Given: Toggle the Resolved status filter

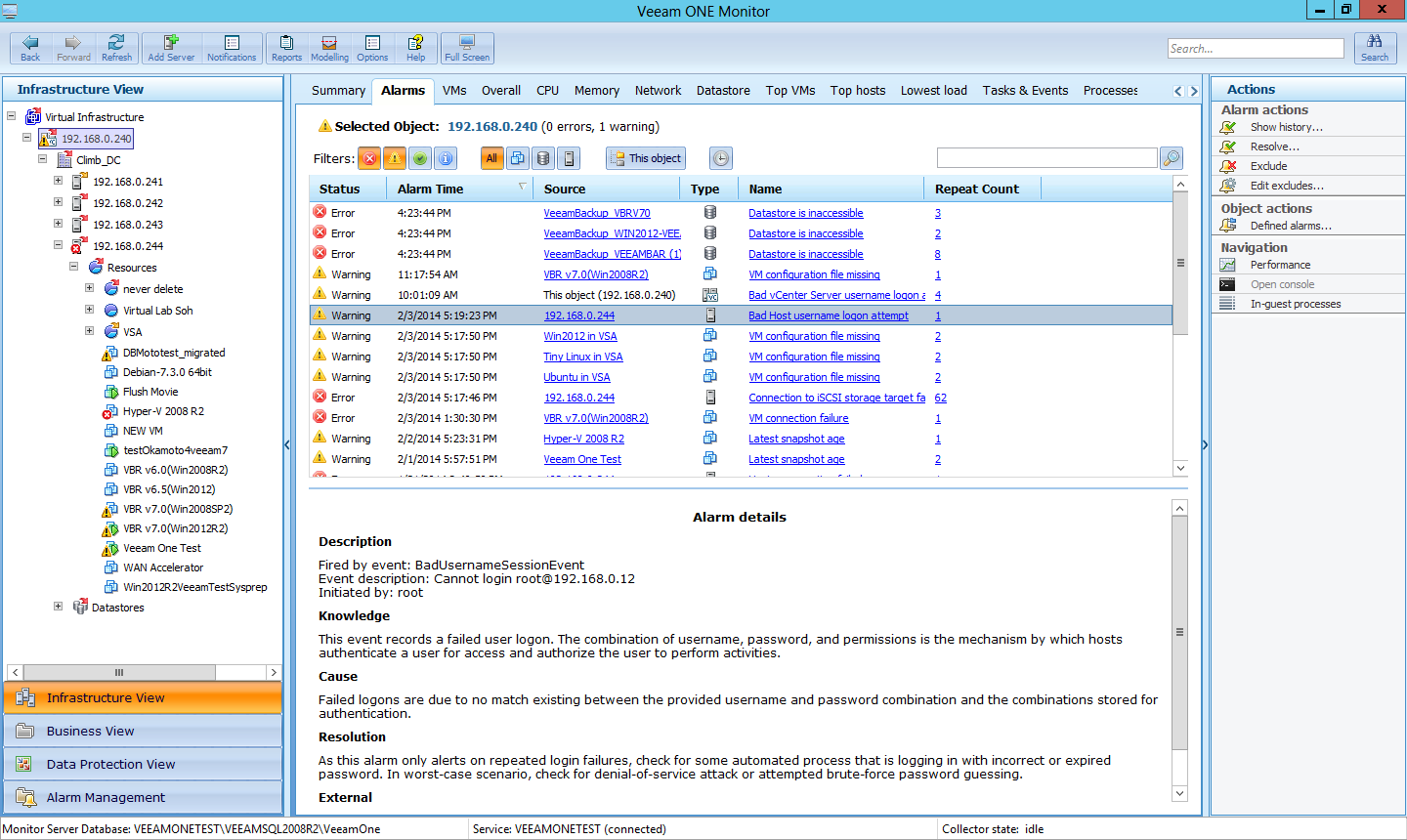Looking at the screenshot, I should coord(420,158).
